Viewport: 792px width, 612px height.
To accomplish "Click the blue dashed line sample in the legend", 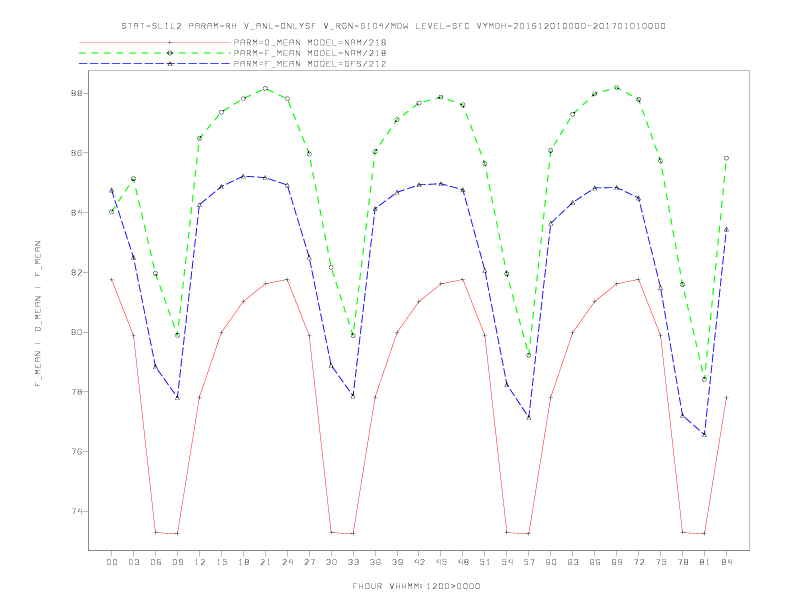I will point(155,64).
